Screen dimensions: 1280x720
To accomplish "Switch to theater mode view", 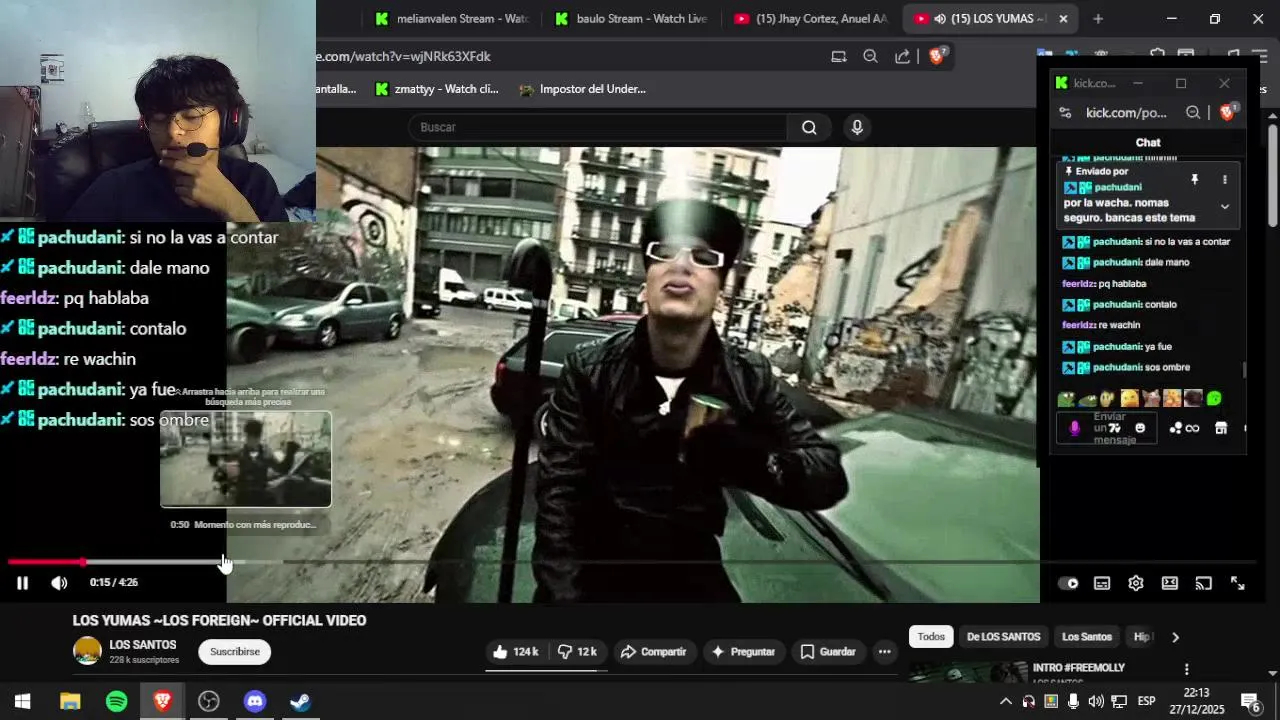I will pyautogui.click(x=1170, y=584).
